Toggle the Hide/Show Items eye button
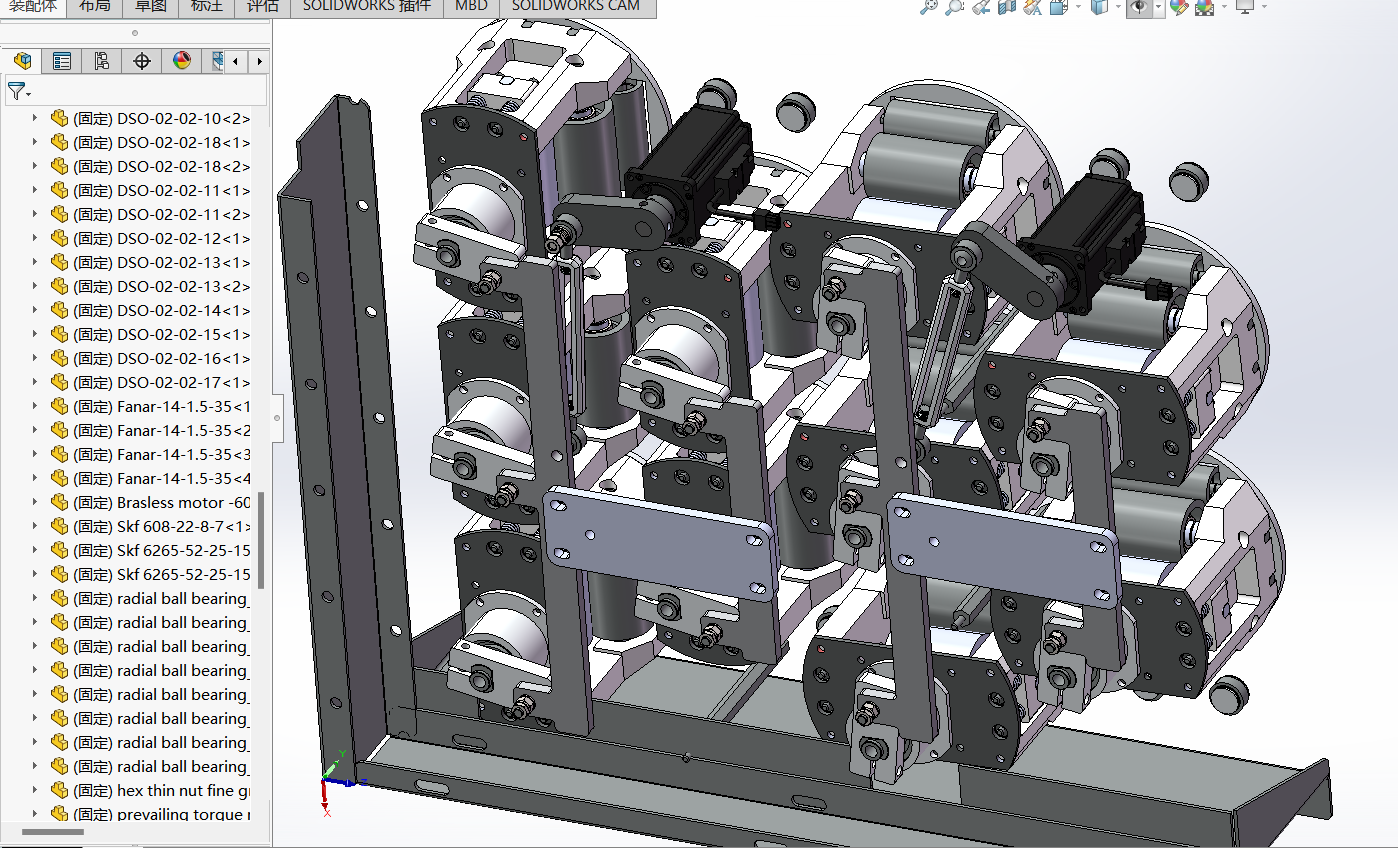 click(x=1139, y=7)
